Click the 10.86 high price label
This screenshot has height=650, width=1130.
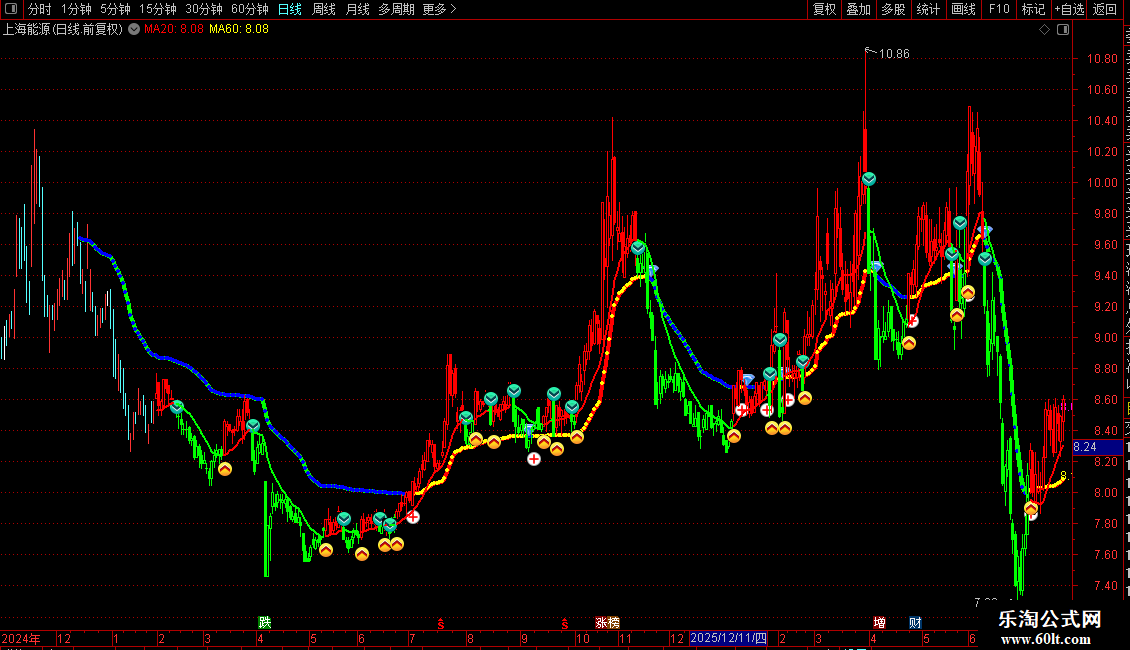pos(894,54)
